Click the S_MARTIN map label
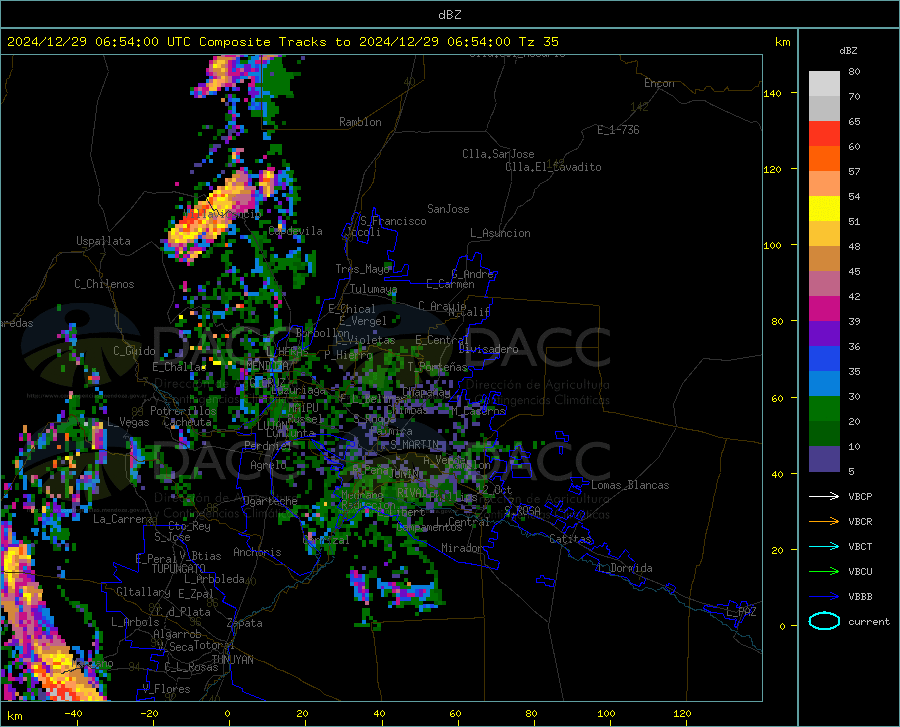This screenshot has height=727, width=900. pos(415,444)
